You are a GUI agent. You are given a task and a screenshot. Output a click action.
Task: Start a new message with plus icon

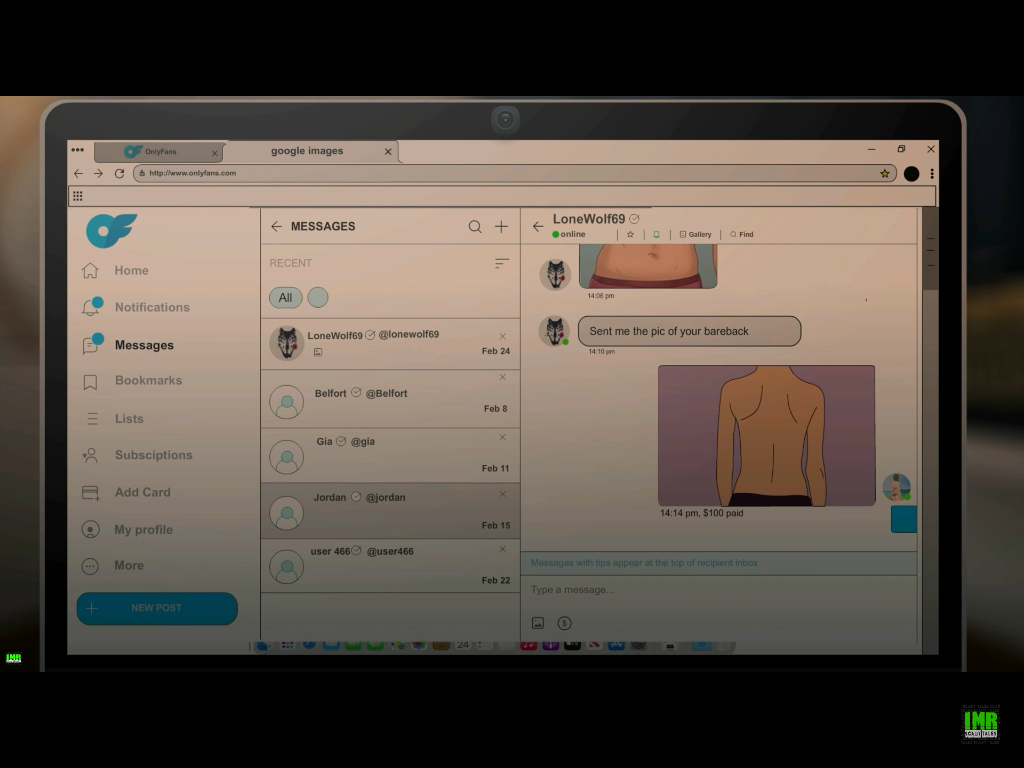tap(501, 227)
